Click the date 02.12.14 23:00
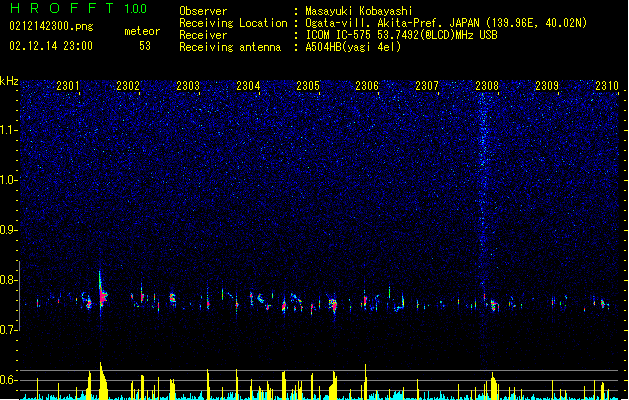This screenshot has width=629, height=400. coord(51,46)
